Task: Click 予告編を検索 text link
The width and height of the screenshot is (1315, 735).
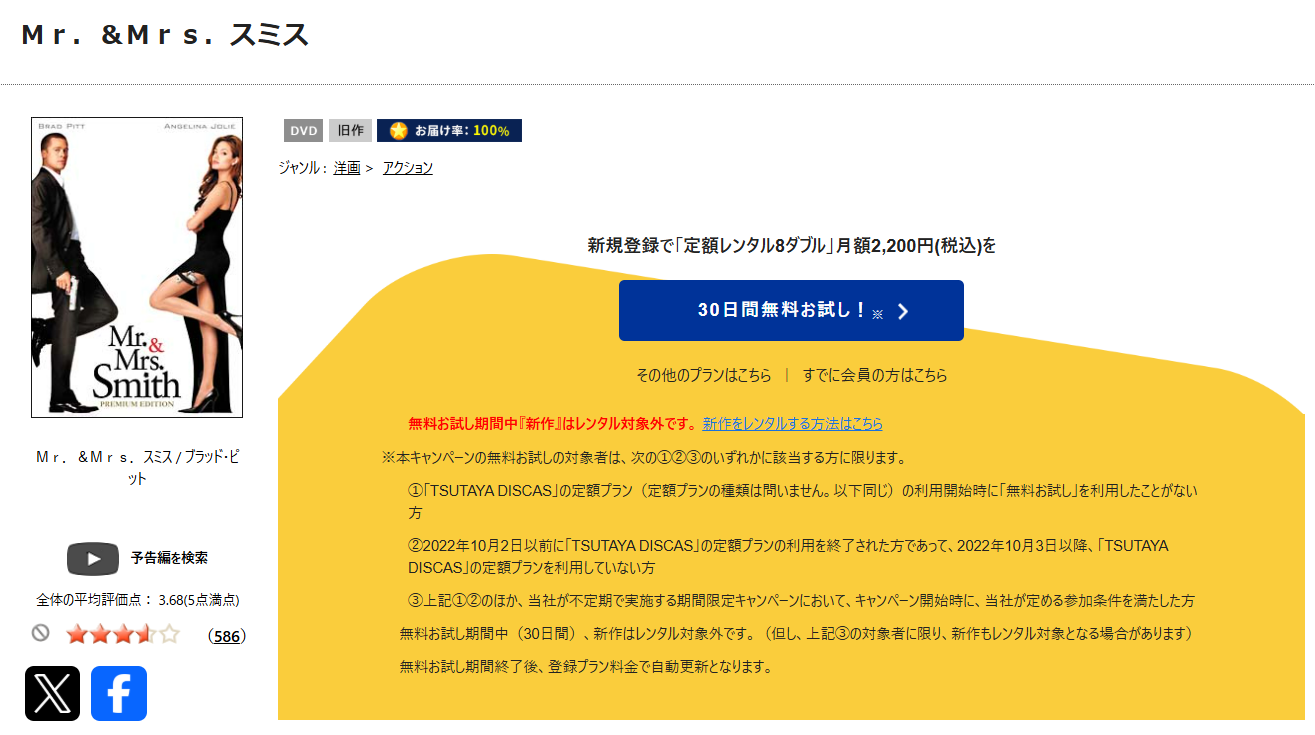Action: click(x=169, y=558)
